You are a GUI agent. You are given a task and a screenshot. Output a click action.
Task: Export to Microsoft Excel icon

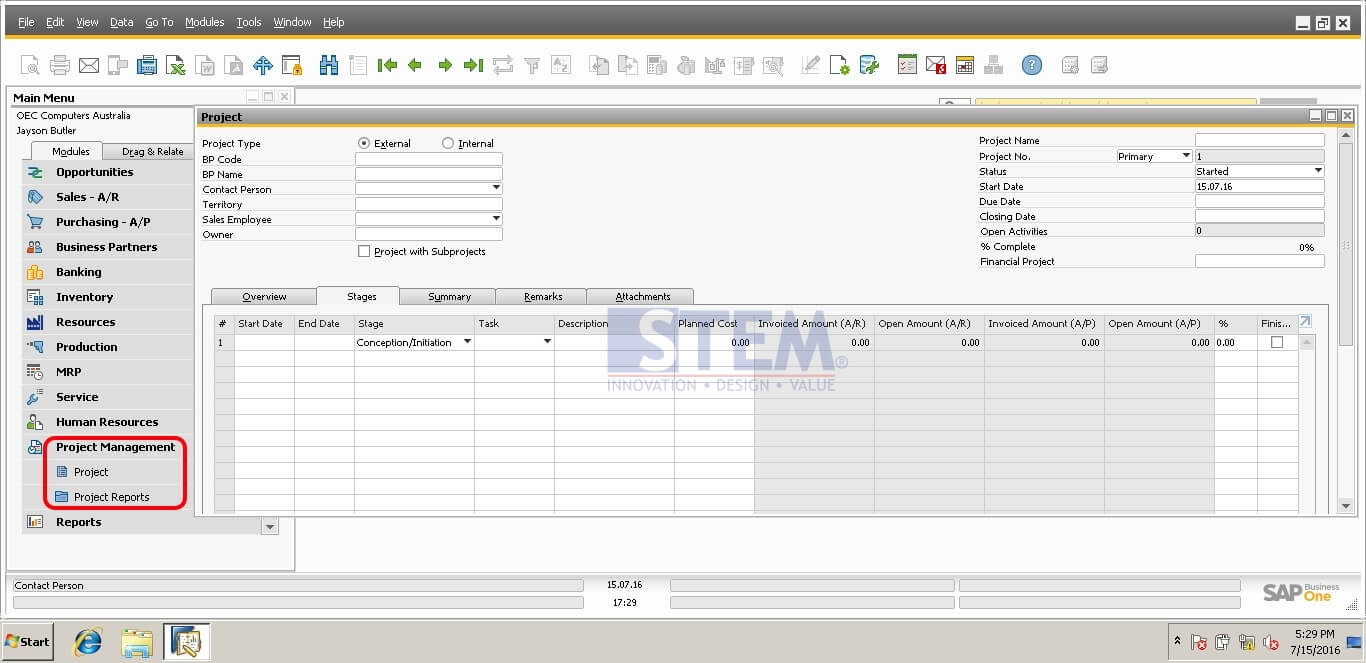pos(176,66)
